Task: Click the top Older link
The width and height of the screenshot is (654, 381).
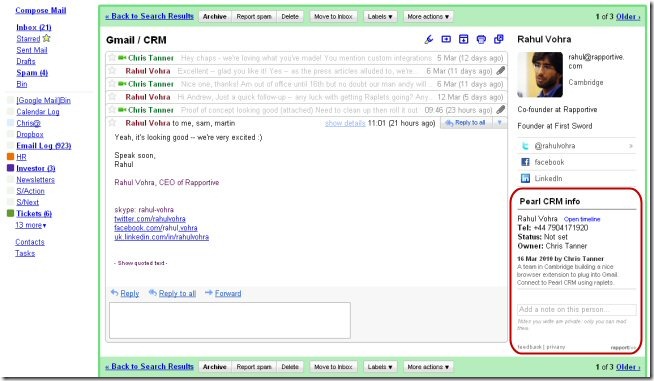Action: [x=628, y=16]
